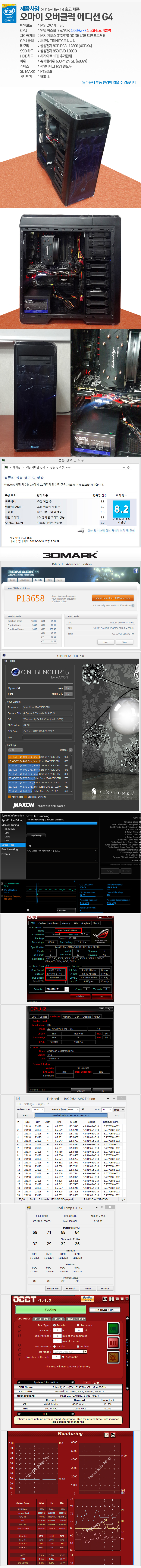141x1568 pixels.
Task: Click the Cinebench R15 sphere logo
Action: [x=16, y=673]
